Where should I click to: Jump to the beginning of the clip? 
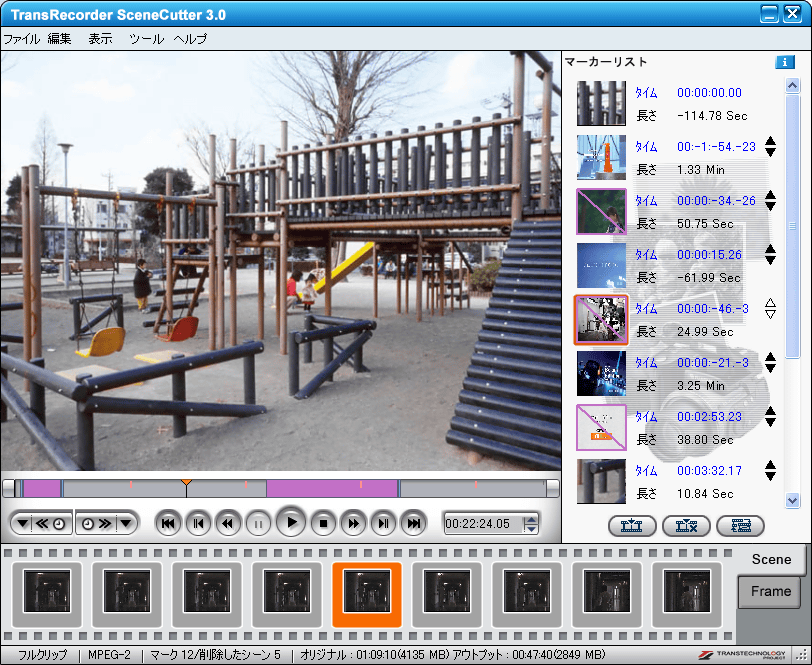[x=168, y=524]
